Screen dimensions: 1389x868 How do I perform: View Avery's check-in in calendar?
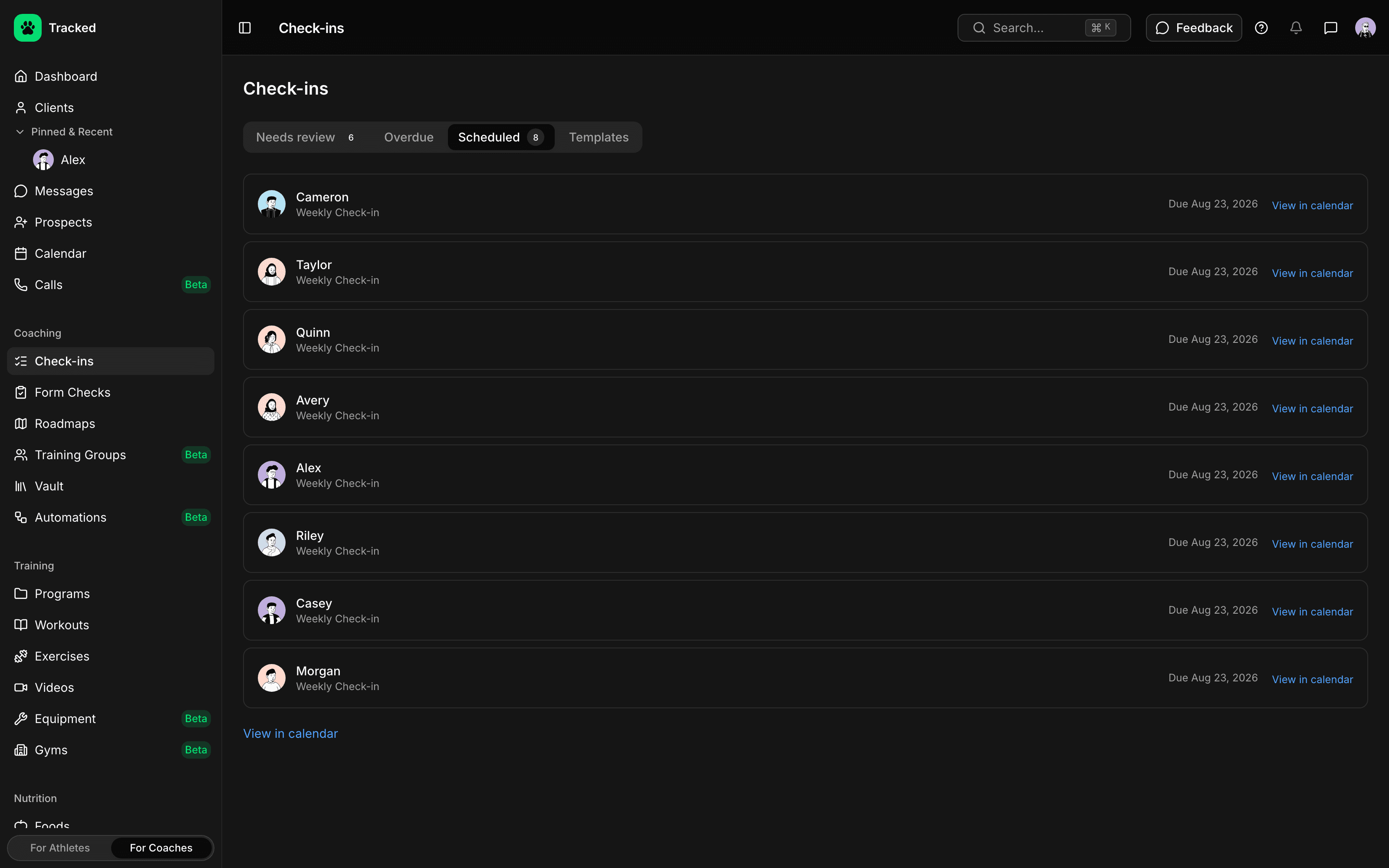coord(1312,409)
